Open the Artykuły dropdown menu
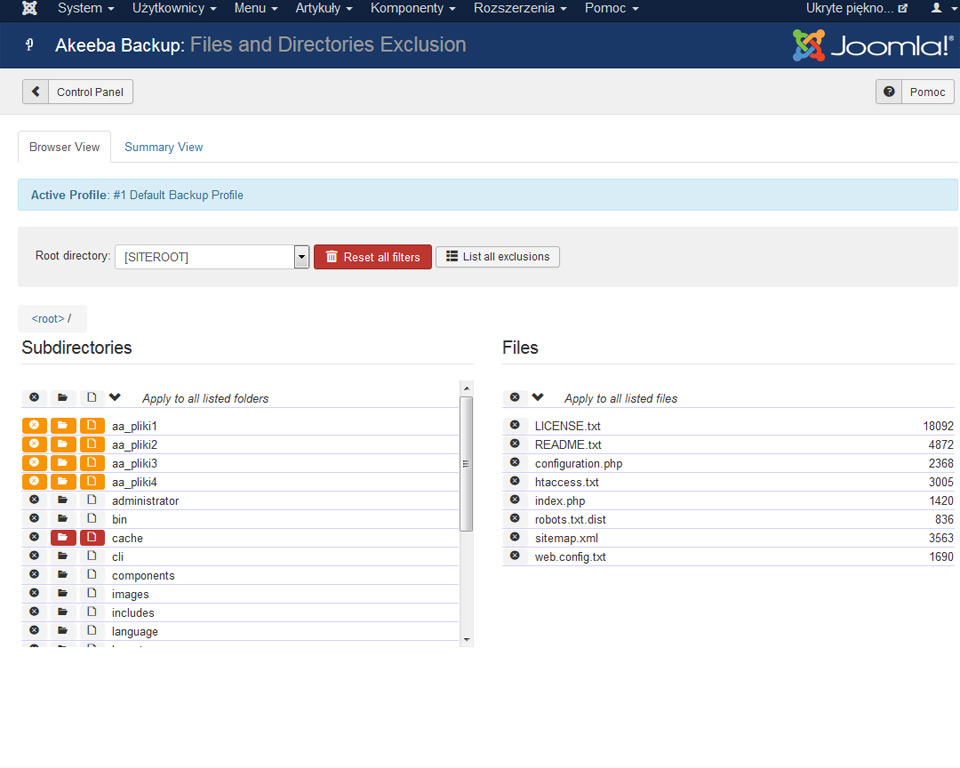Image resolution: width=960 pixels, height=768 pixels. click(x=324, y=8)
